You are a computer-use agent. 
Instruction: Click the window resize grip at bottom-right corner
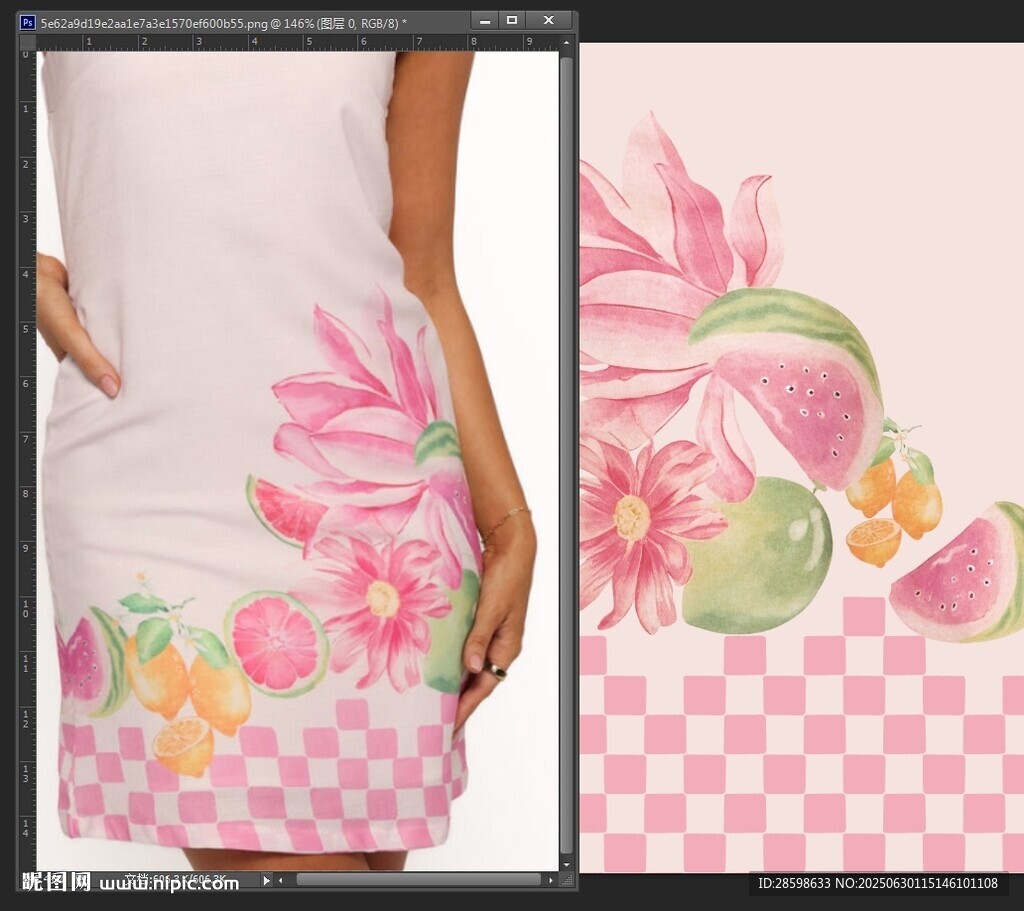click(568, 880)
